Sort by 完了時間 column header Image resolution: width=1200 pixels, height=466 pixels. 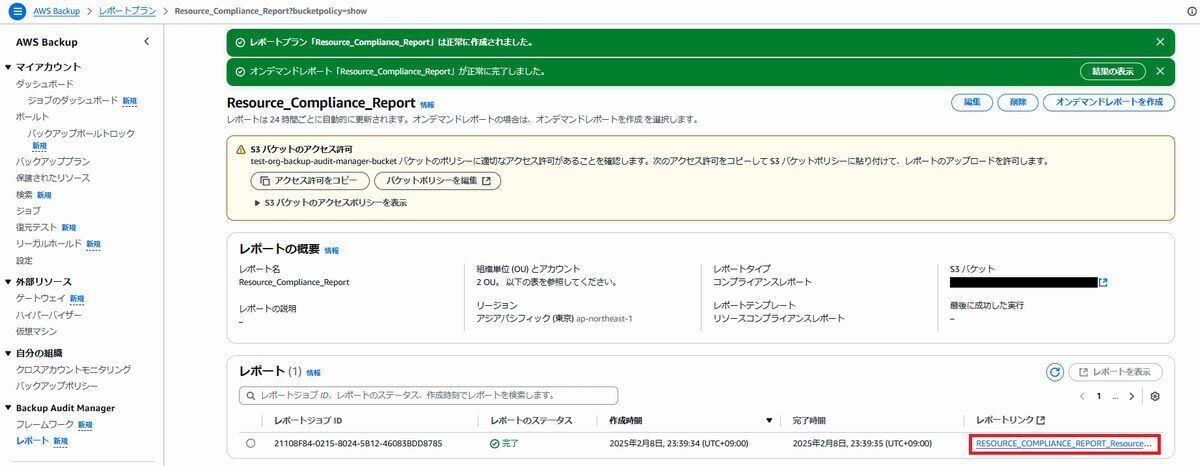(x=809, y=421)
